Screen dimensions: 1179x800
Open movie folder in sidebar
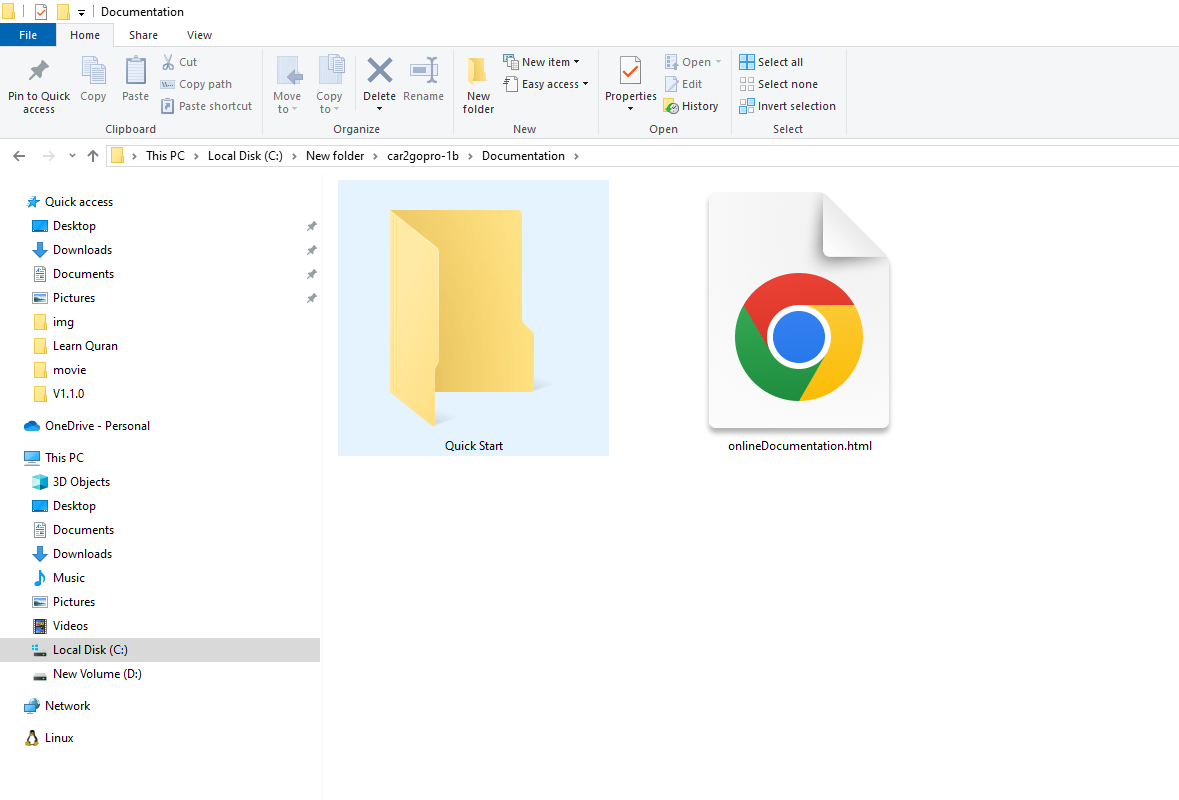60,370
